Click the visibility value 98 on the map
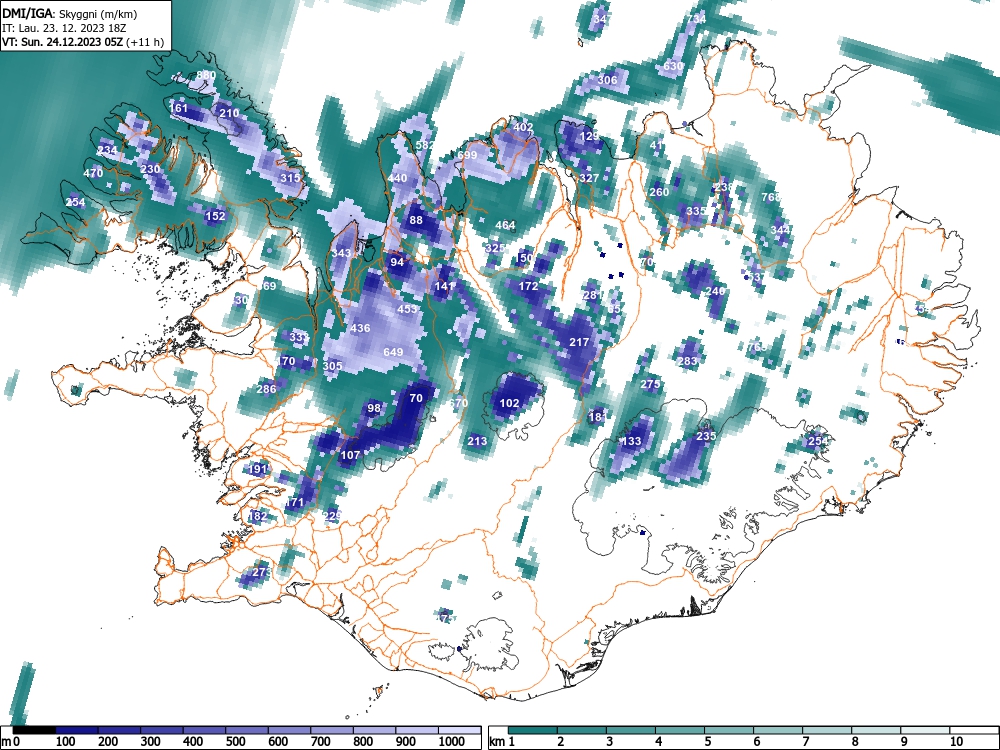The width and height of the screenshot is (1000, 750). point(374,408)
